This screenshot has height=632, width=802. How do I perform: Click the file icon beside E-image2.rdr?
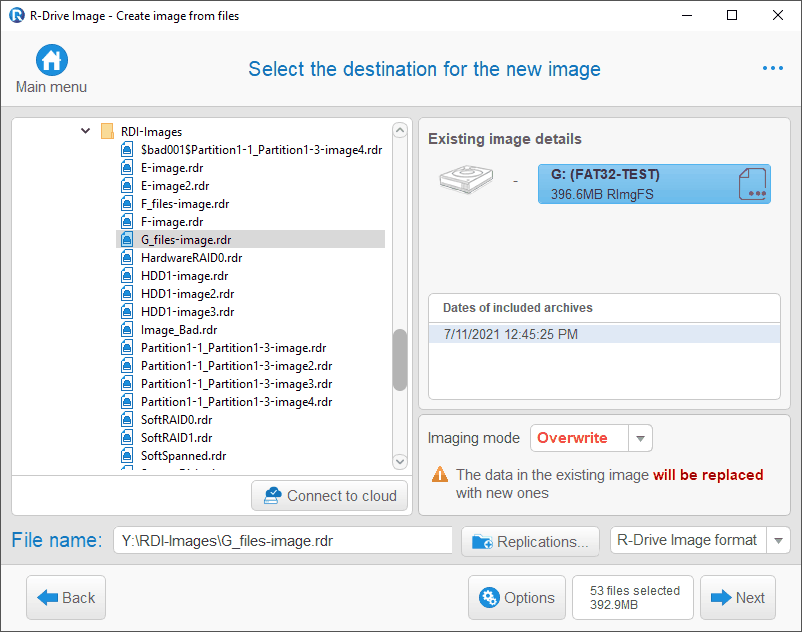[x=127, y=186]
